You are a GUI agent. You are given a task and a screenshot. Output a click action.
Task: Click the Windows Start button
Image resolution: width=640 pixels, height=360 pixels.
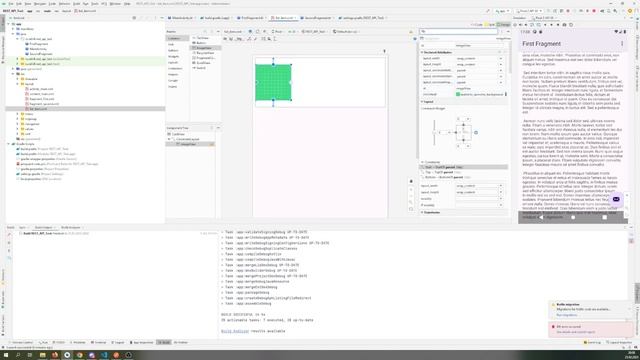pyautogui.click(x=6, y=355)
